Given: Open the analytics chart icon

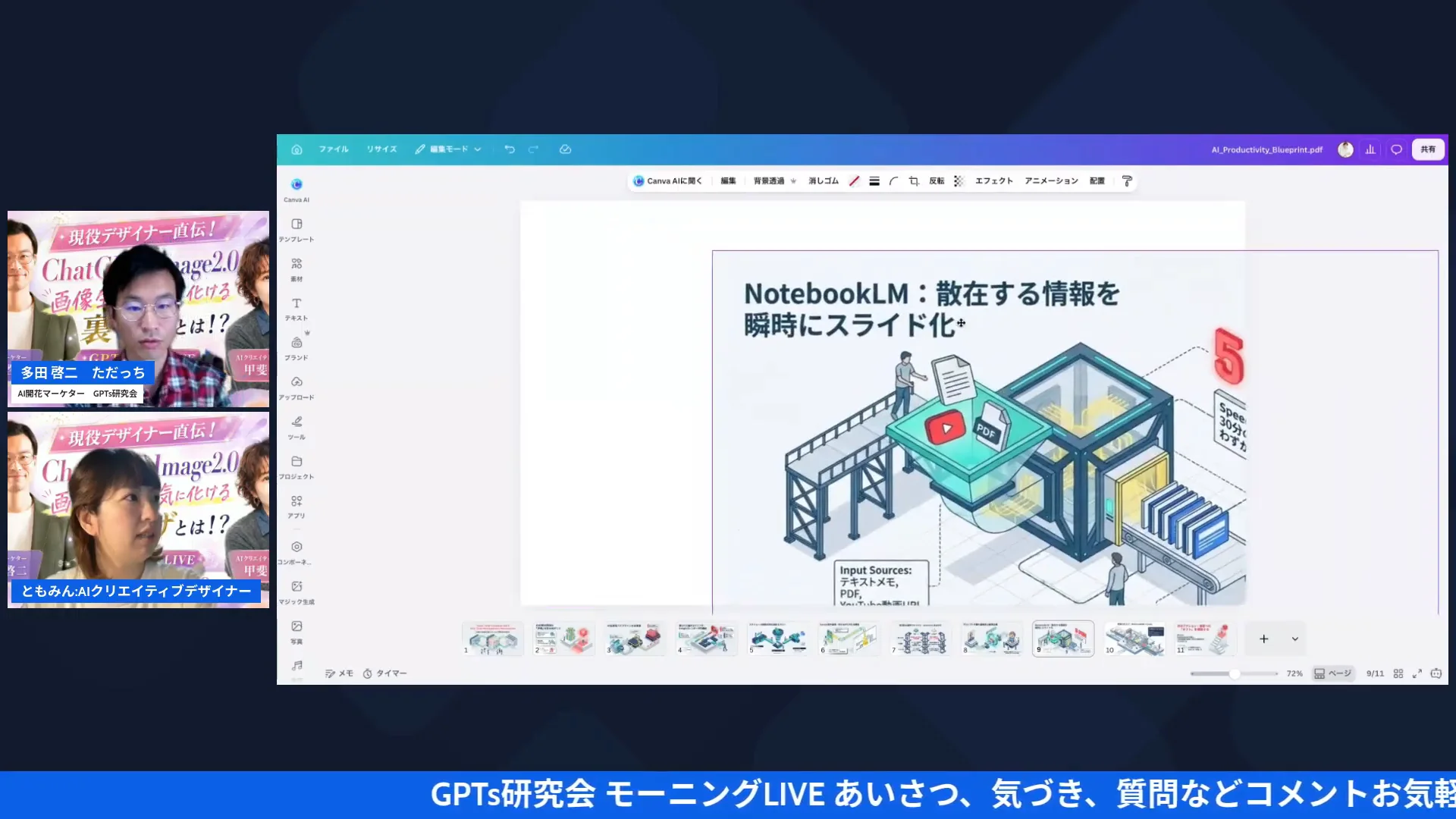Looking at the screenshot, I should click(1370, 149).
